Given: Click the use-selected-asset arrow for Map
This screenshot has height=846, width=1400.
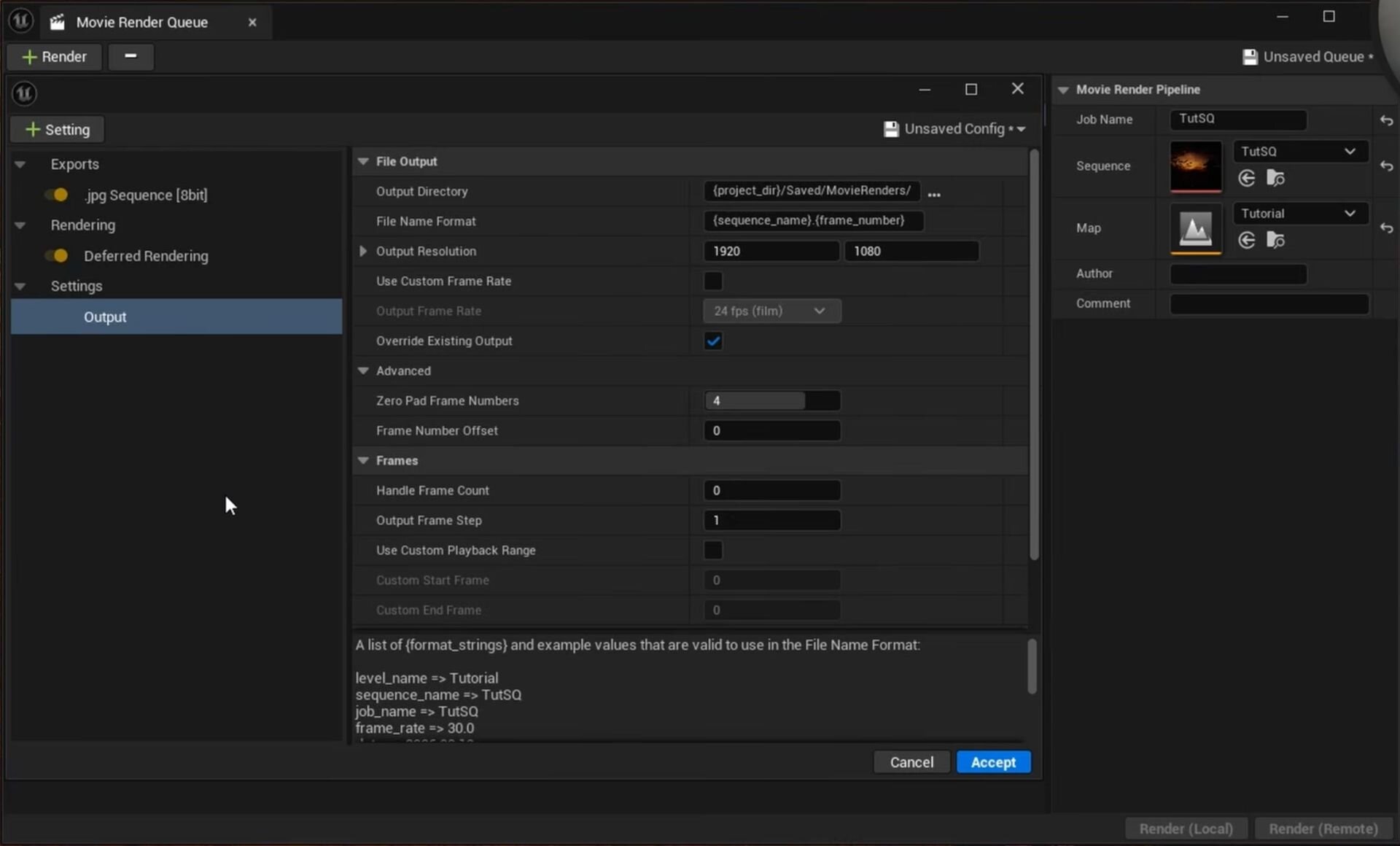Looking at the screenshot, I should 1246,240.
